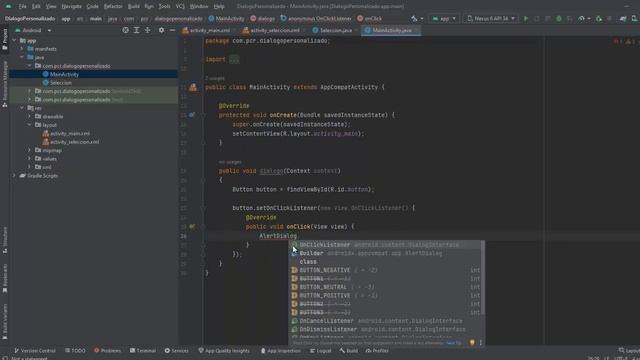Open the Problems tool window
This screenshot has width=640, height=360.
click(107, 351)
